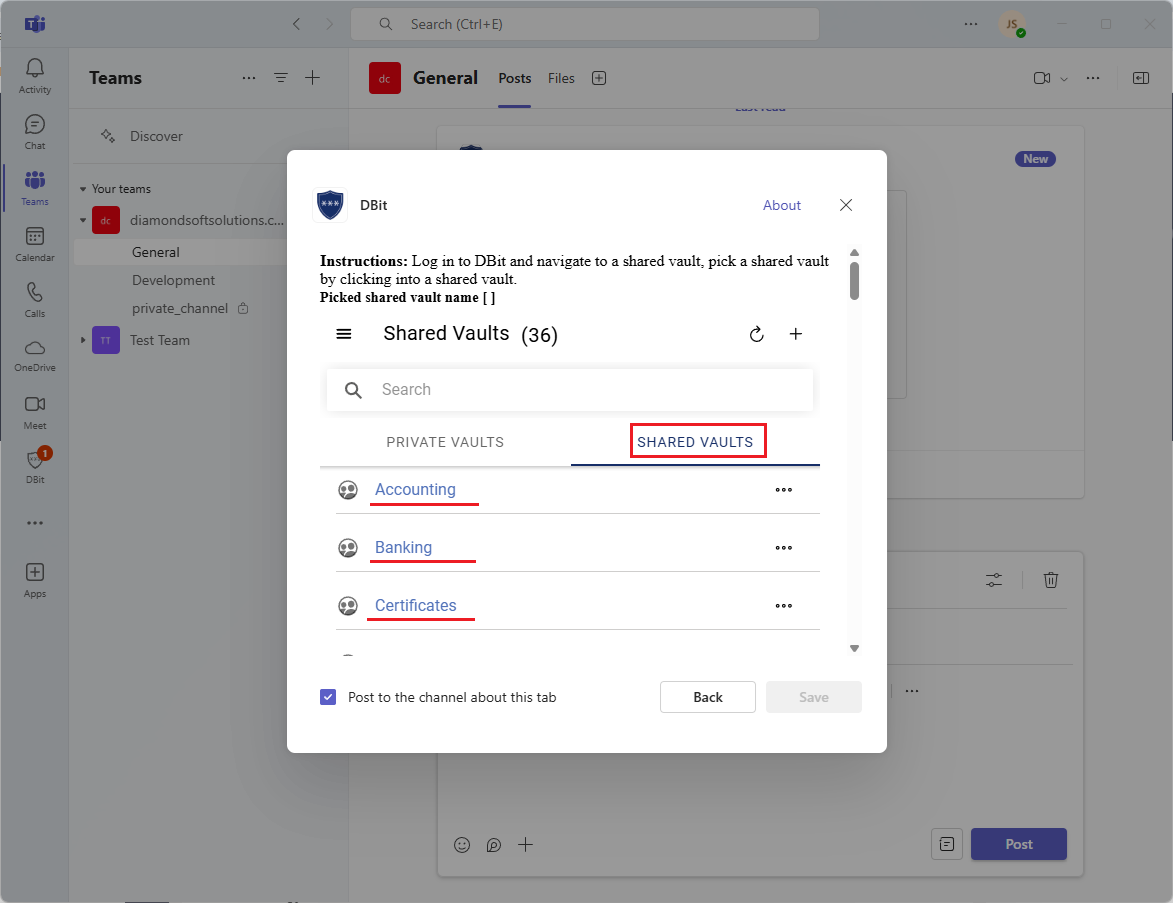Open more channel options ellipsis
This screenshot has width=1173, height=903.
tap(1093, 79)
